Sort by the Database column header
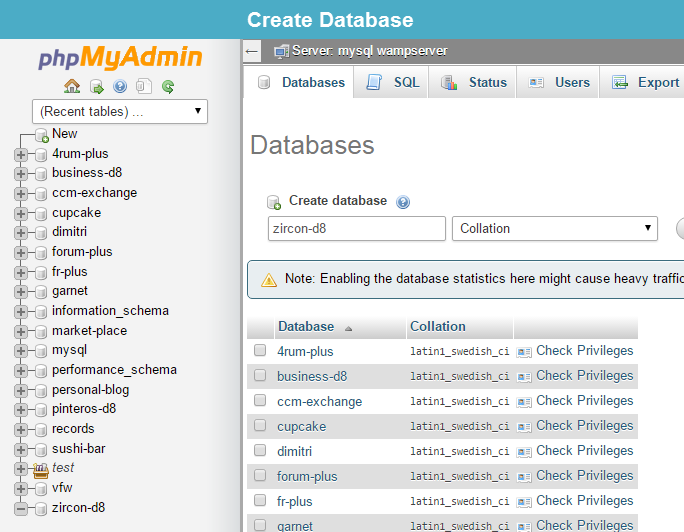The width and height of the screenshot is (684, 532). point(306,327)
